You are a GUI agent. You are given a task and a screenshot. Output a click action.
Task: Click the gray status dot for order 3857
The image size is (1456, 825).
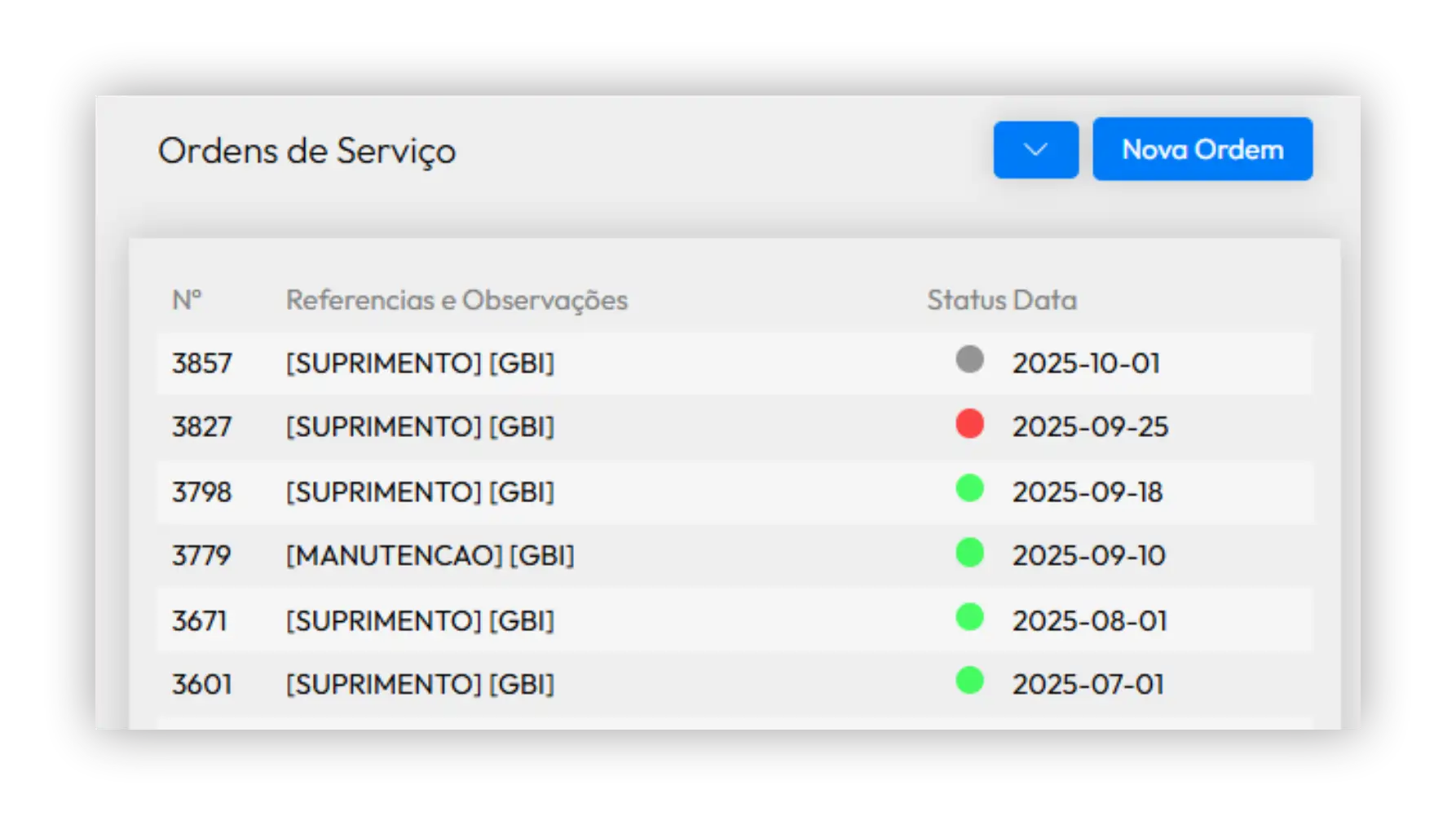[x=969, y=360]
